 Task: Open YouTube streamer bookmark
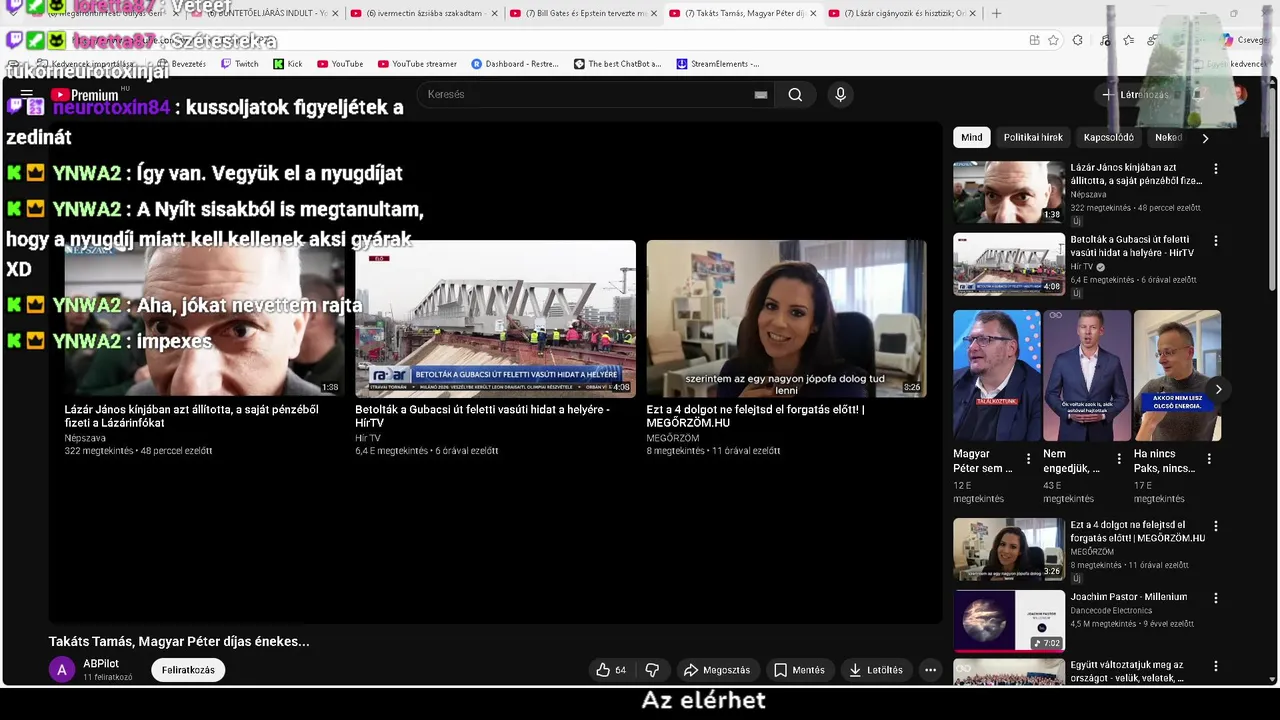click(x=417, y=64)
